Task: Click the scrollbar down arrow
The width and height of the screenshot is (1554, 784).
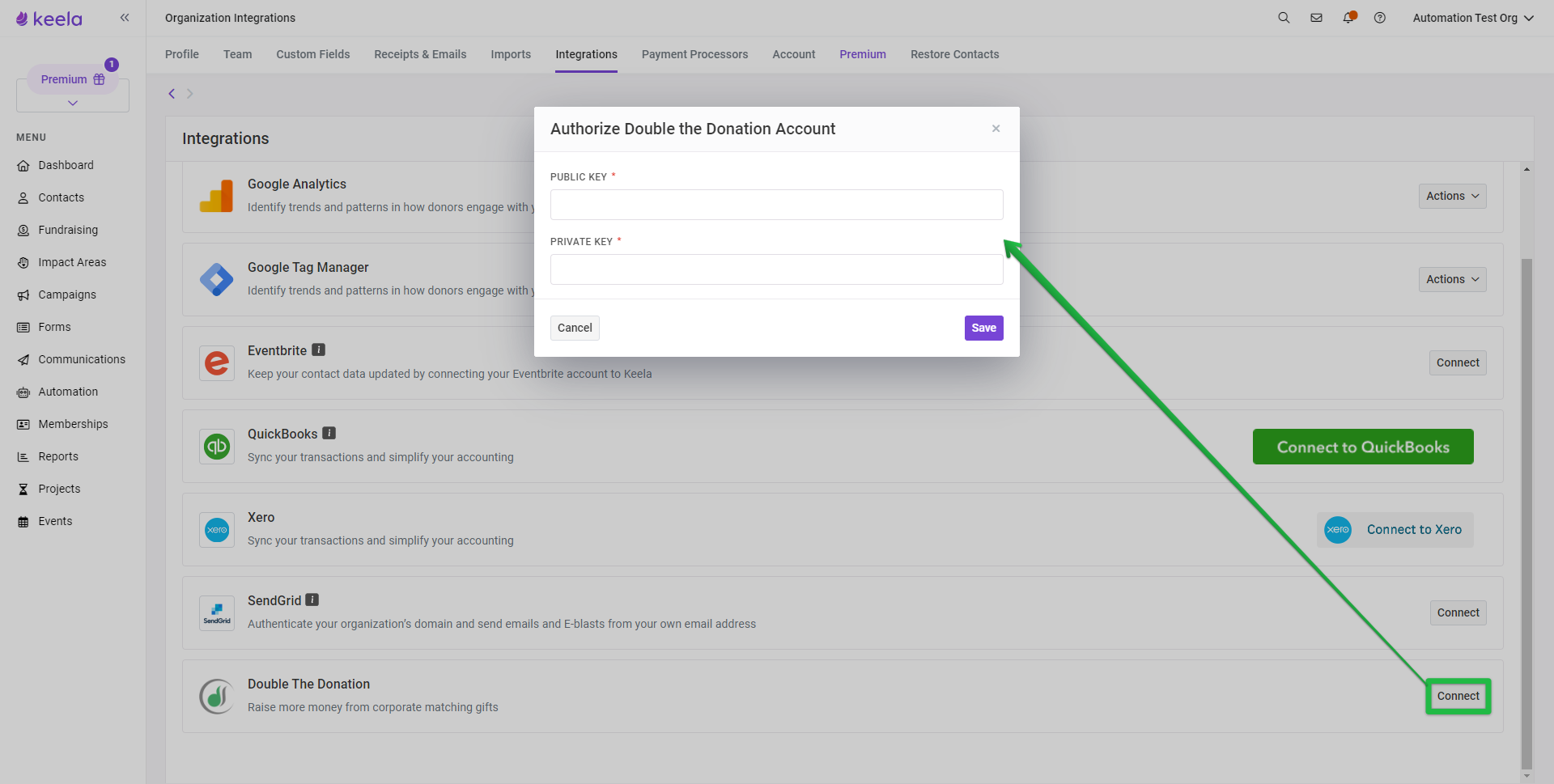Action: (x=1526, y=776)
